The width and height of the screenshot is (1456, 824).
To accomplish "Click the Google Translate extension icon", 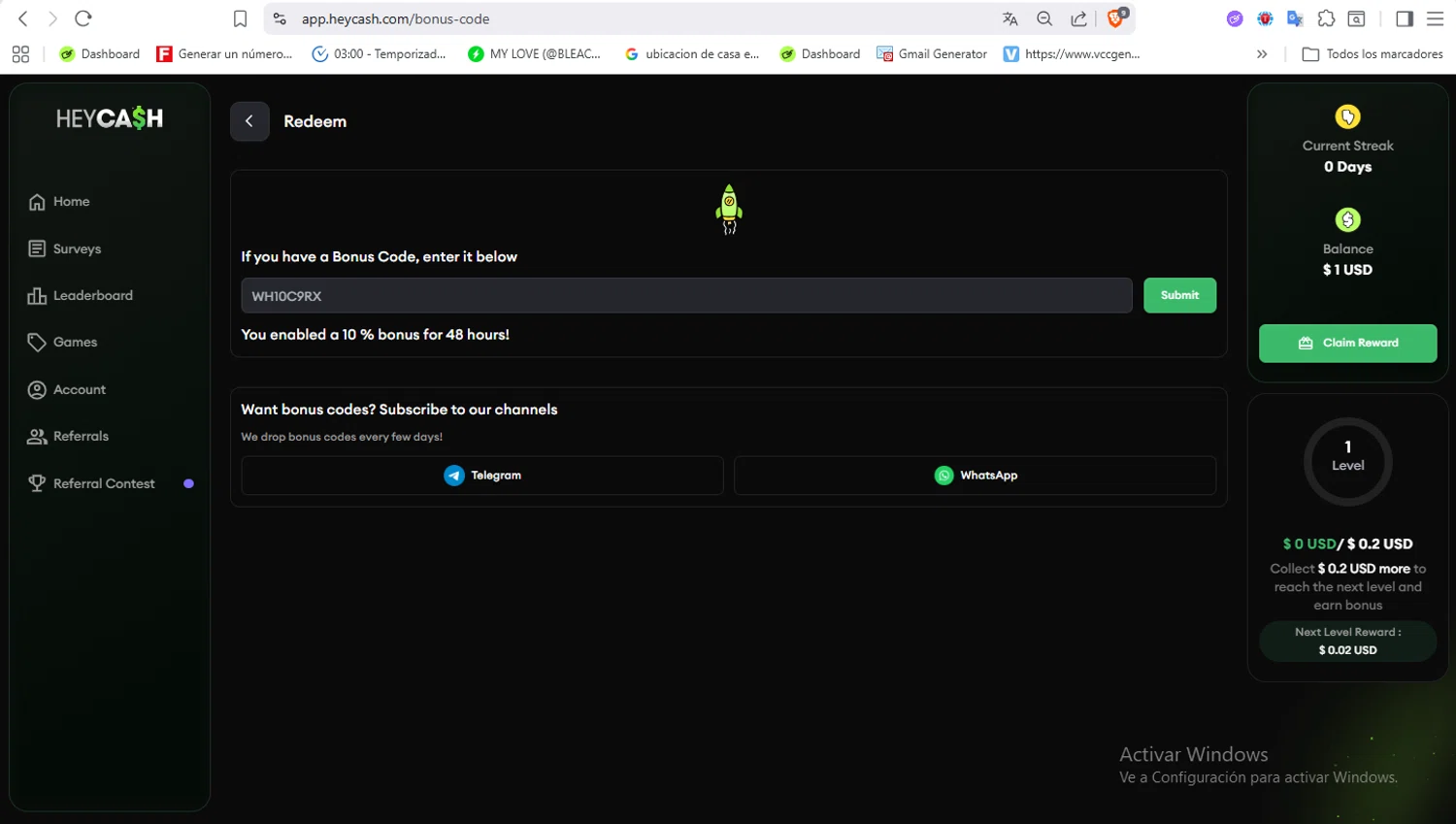I will coord(1295,18).
